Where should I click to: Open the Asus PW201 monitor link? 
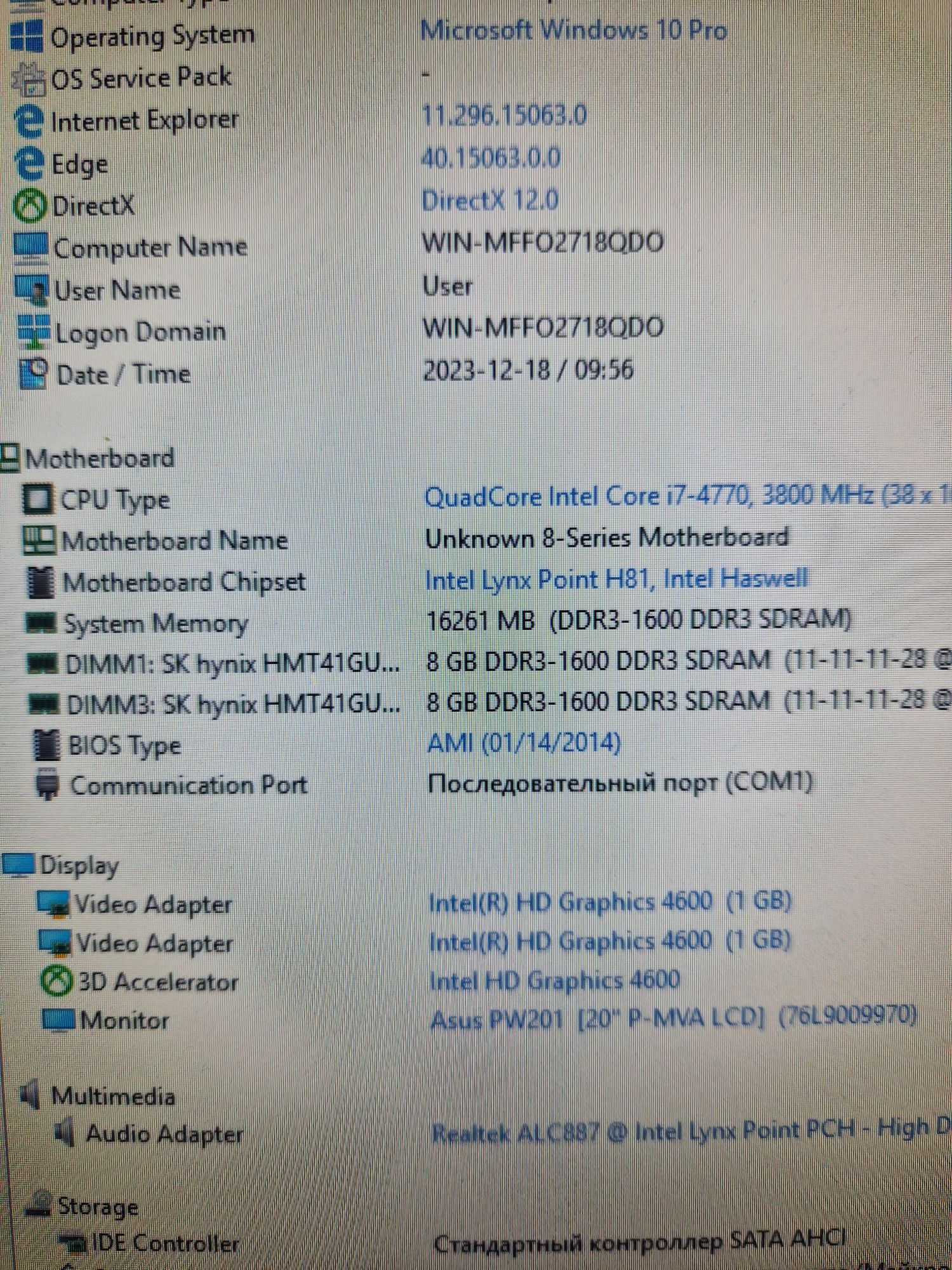coord(674,1019)
